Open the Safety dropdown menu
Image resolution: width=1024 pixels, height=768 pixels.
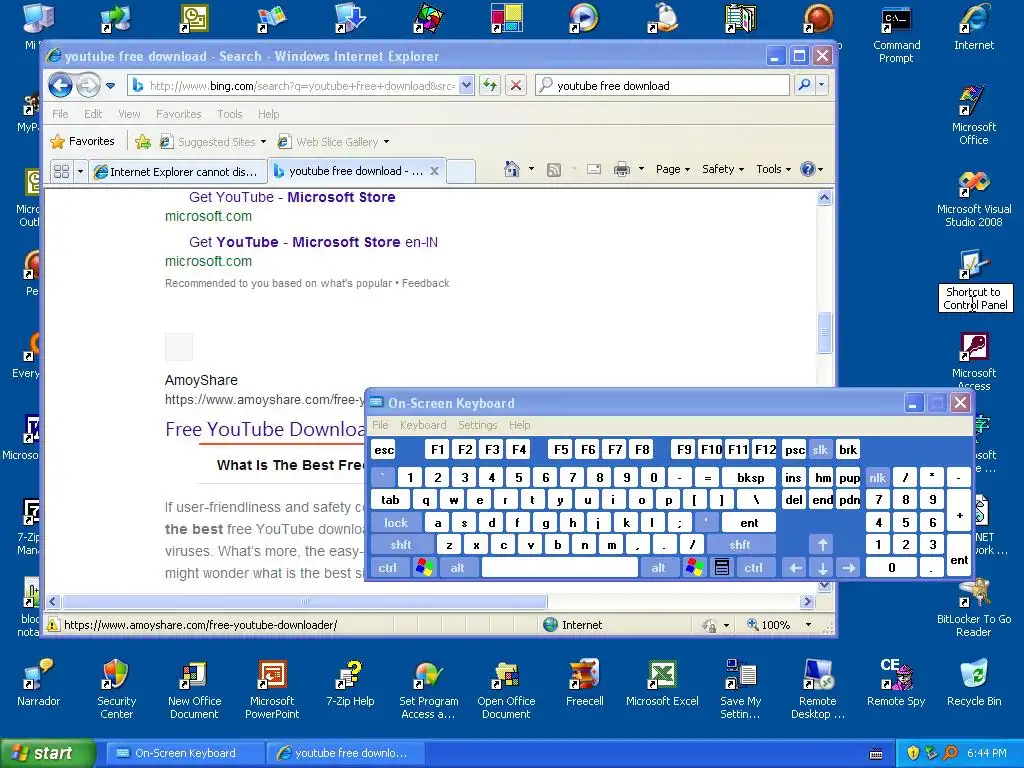click(x=723, y=169)
